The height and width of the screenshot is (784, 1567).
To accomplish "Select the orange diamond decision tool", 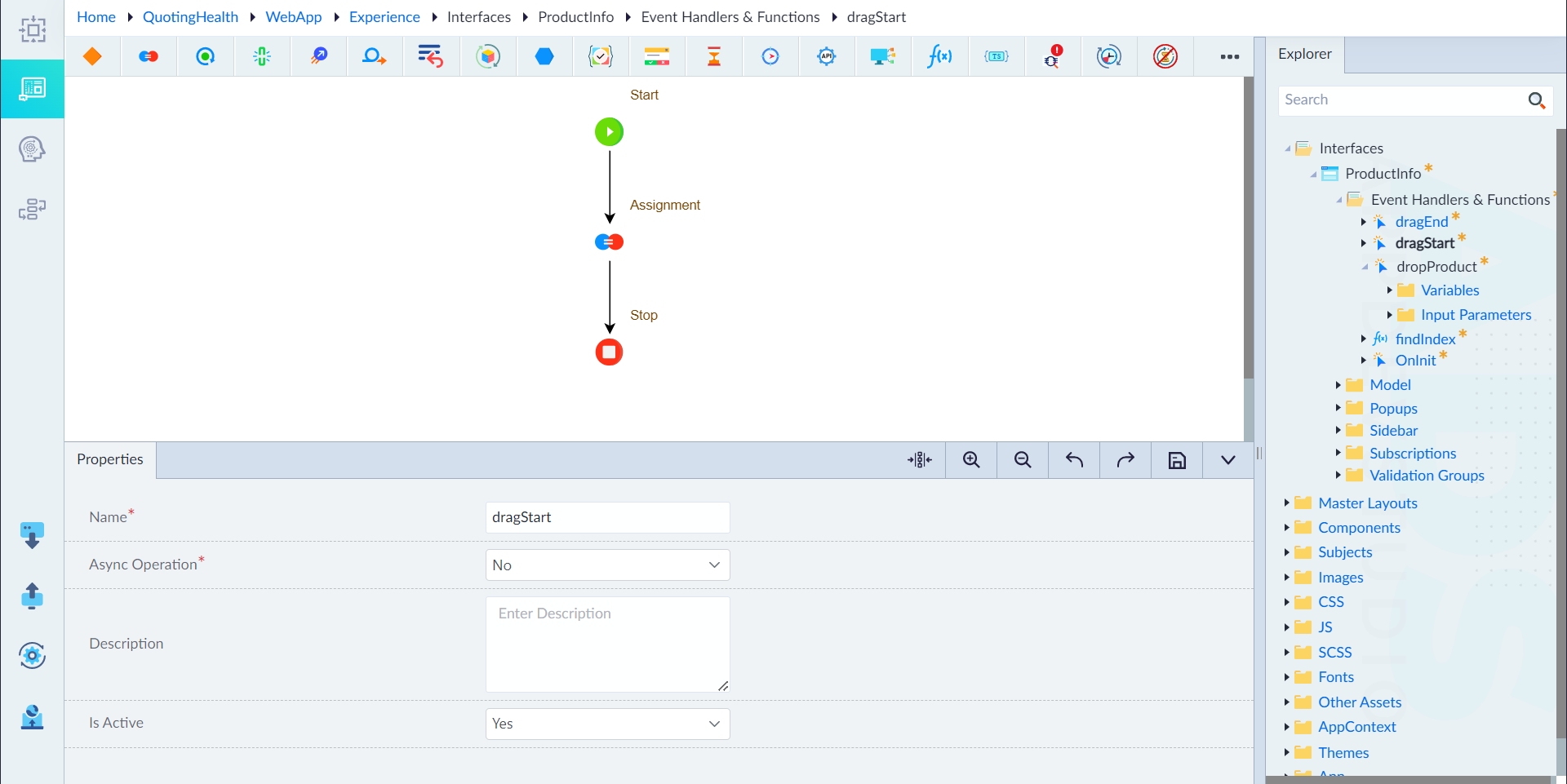I will point(92,56).
